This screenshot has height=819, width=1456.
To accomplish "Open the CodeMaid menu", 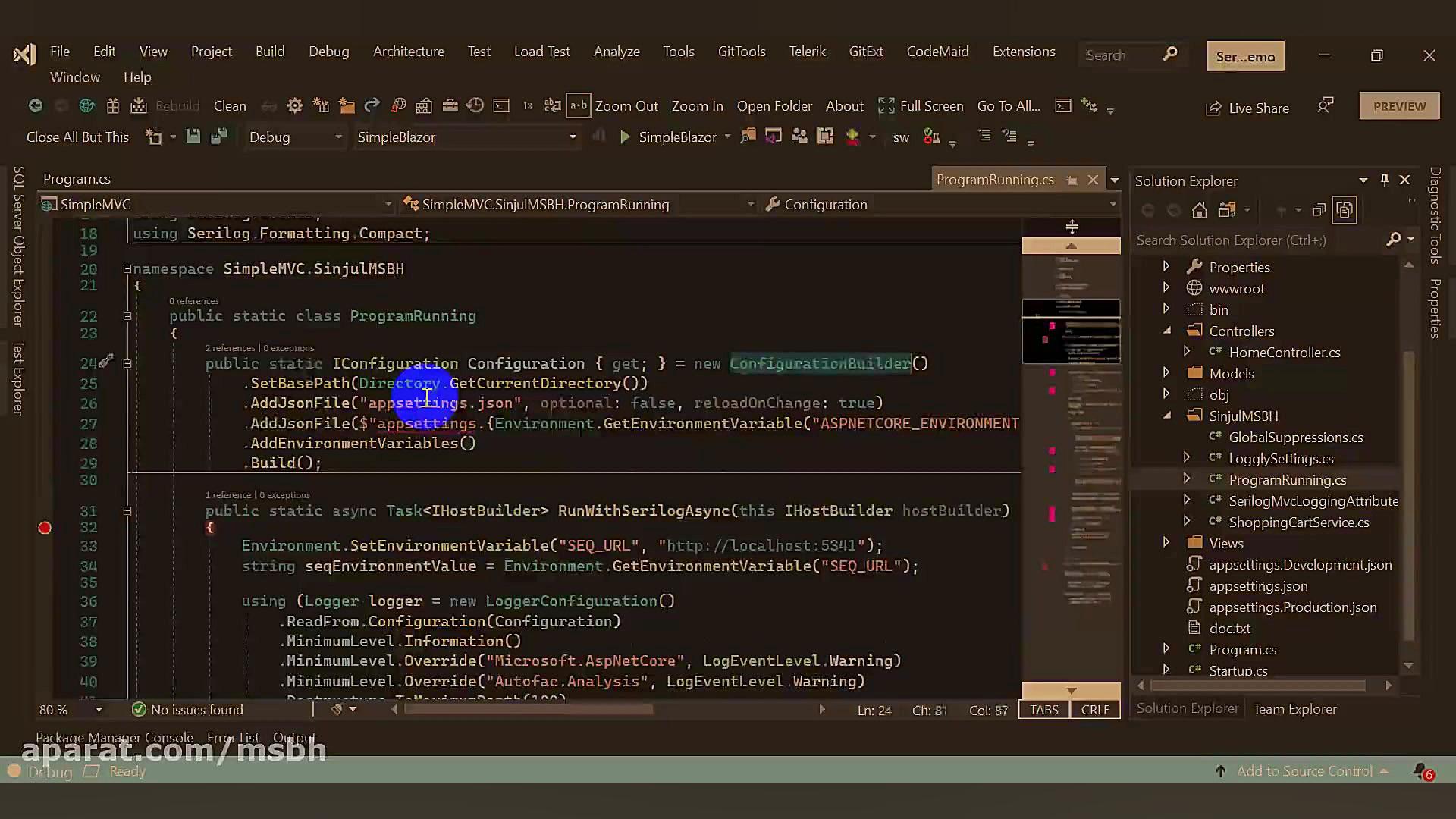I will pyautogui.click(x=937, y=52).
